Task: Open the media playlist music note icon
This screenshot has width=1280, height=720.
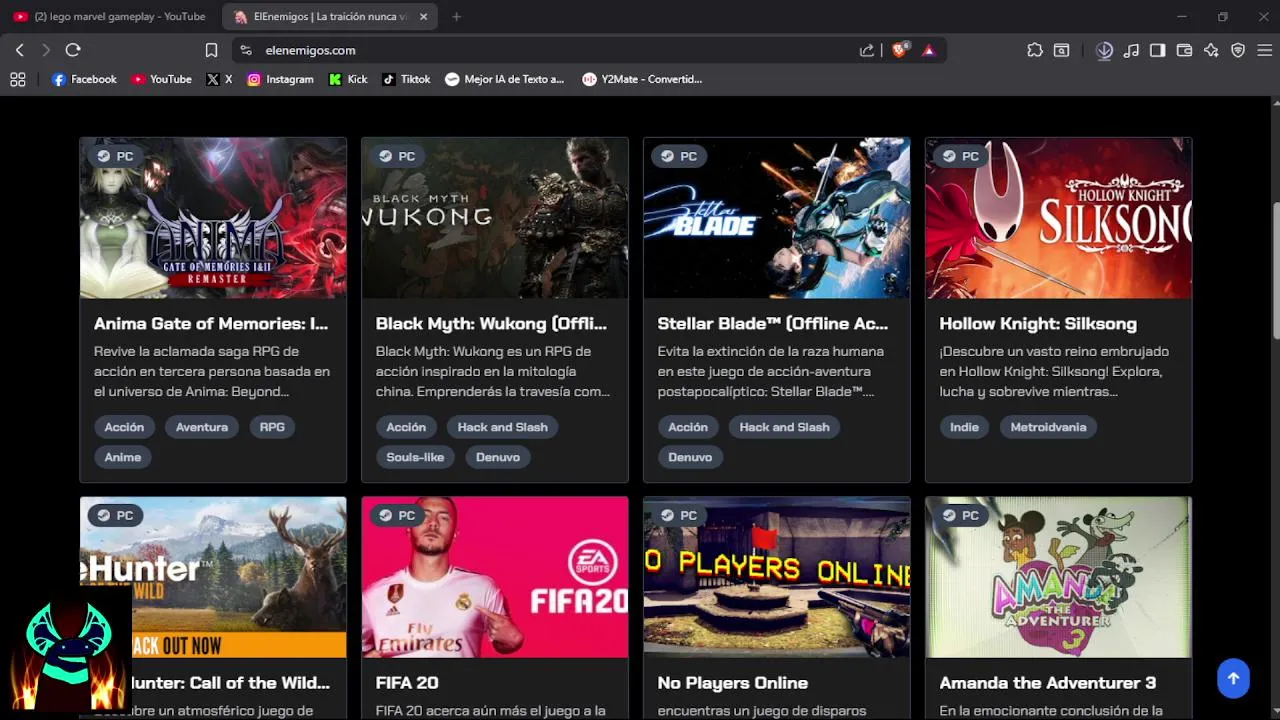Action: [1131, 50]
